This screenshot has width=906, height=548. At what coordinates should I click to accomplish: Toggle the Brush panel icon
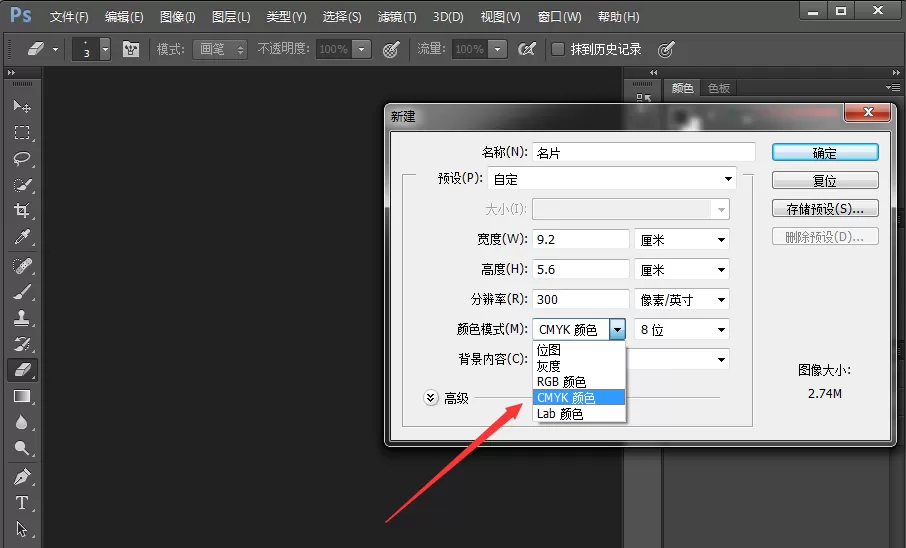click(x=131, y=49)
